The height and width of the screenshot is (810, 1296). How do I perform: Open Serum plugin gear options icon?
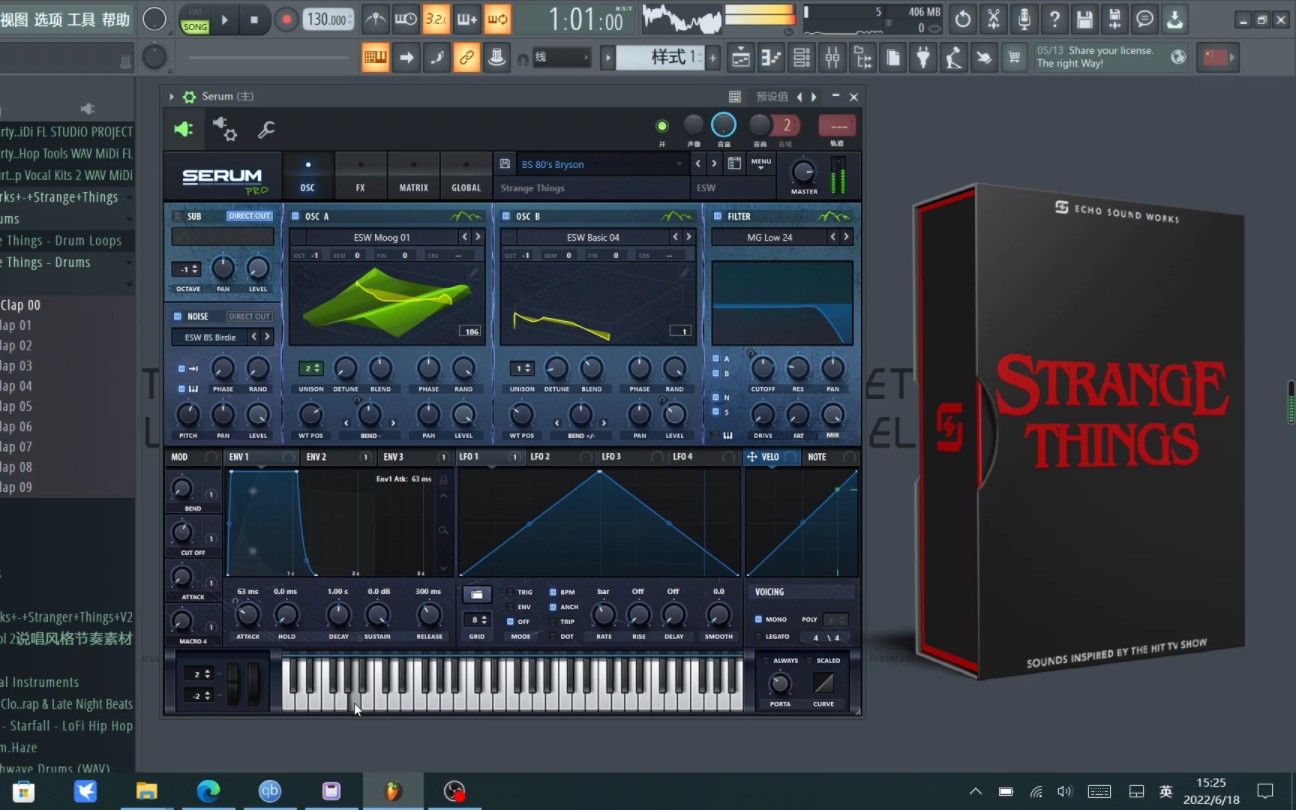pyautogui.click(x=225, y=129)
